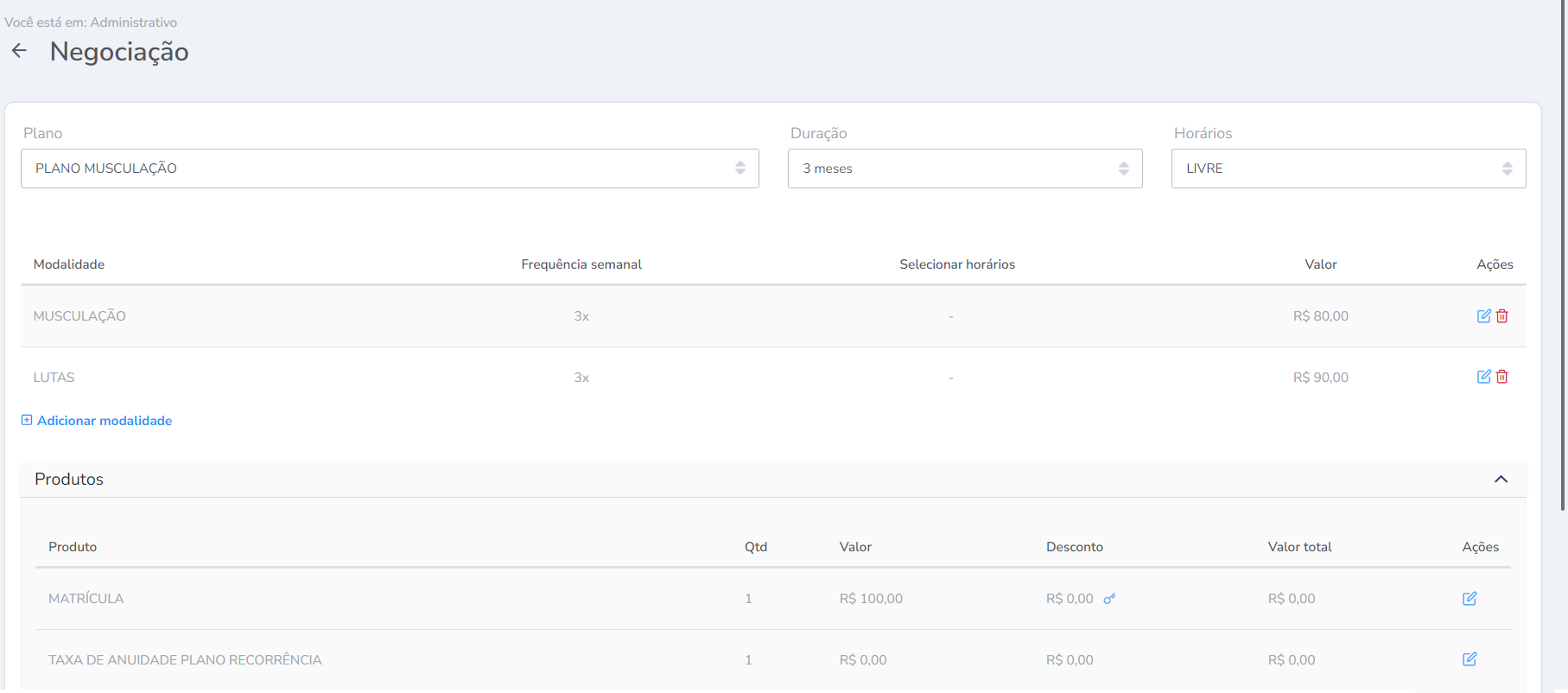Click the Adicionar modalidade link
The width and height of the screenshot is (1568, 693).
coord(105,421)
